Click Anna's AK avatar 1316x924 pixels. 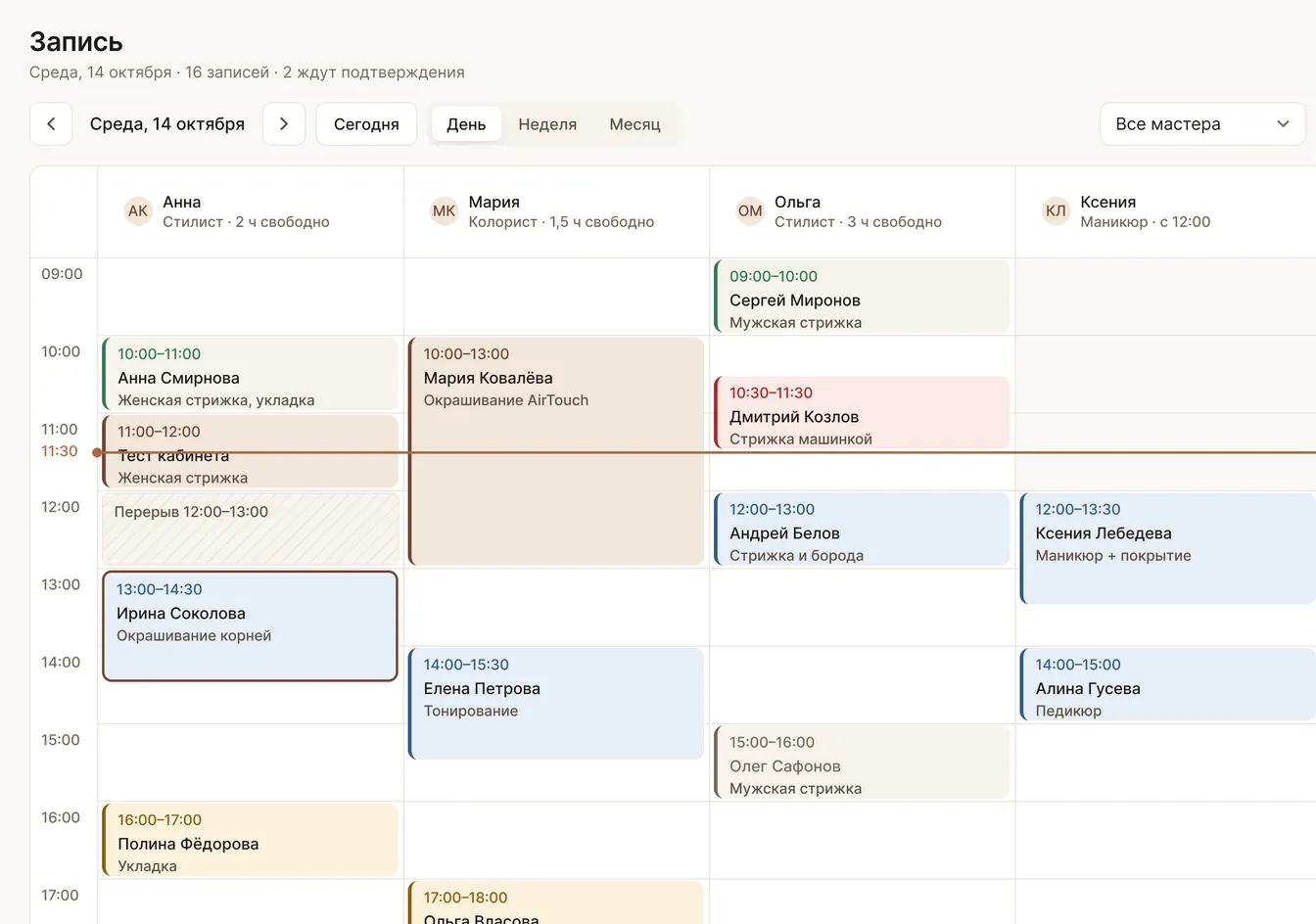(138, 211)
